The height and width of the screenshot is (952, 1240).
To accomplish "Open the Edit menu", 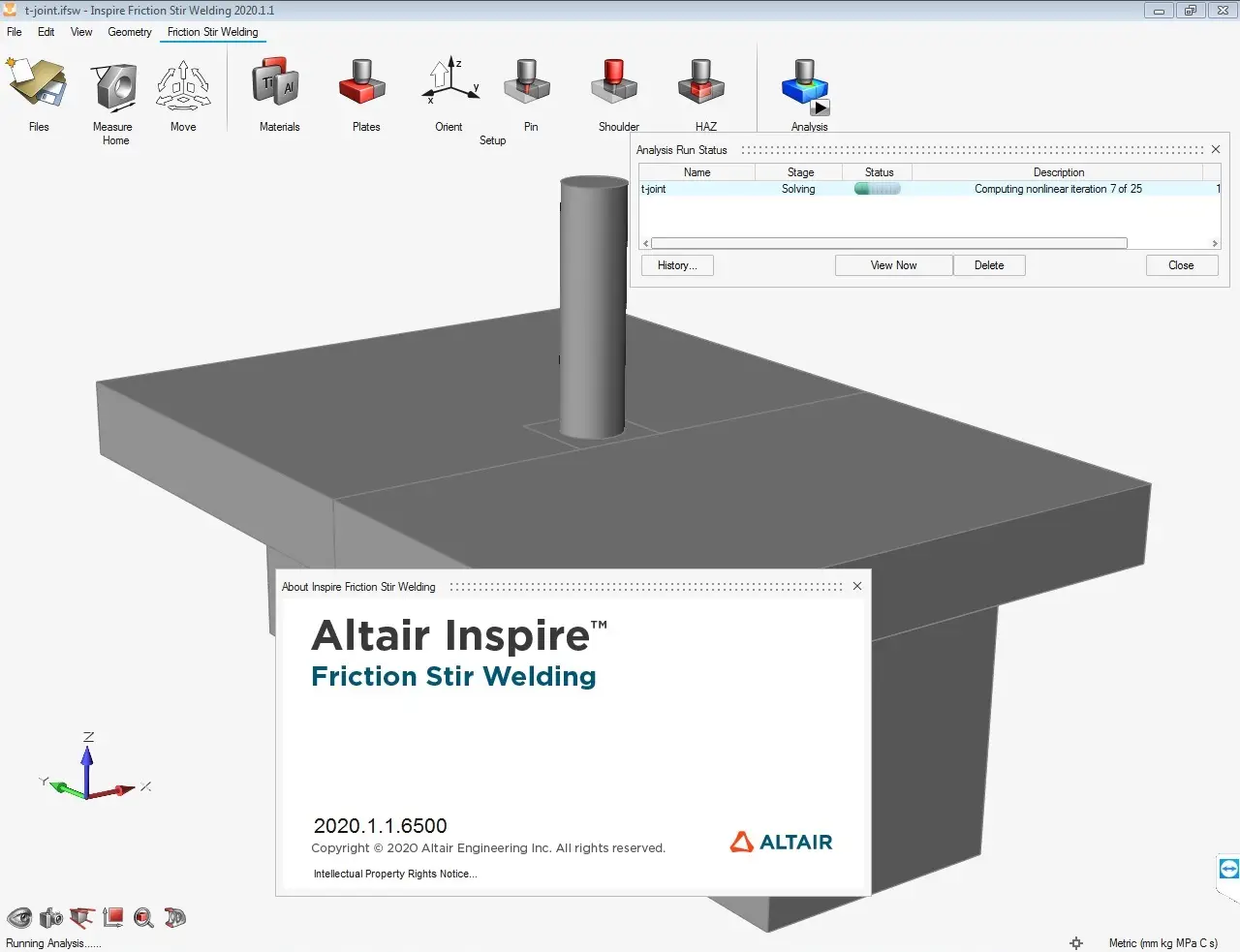I will [46, 32].
